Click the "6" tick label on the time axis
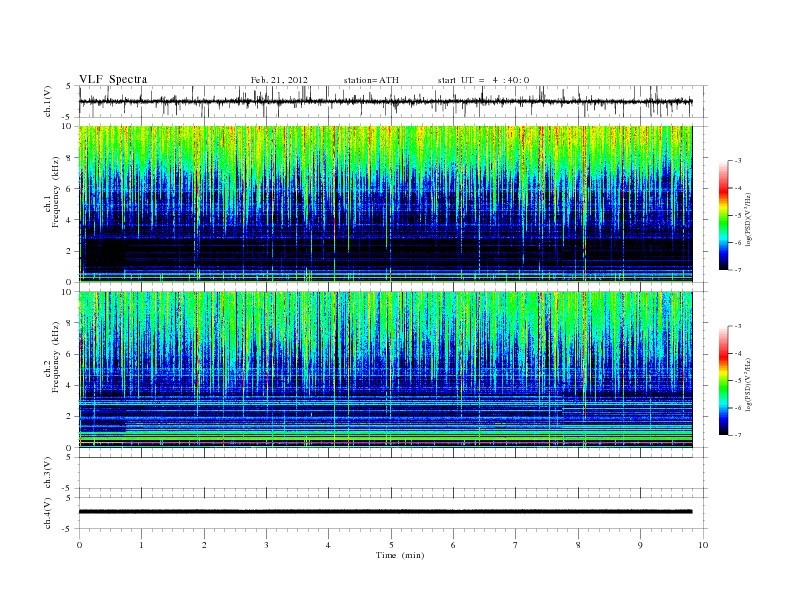The width and height of the screenshot is (792, 612). coord(453,545)
